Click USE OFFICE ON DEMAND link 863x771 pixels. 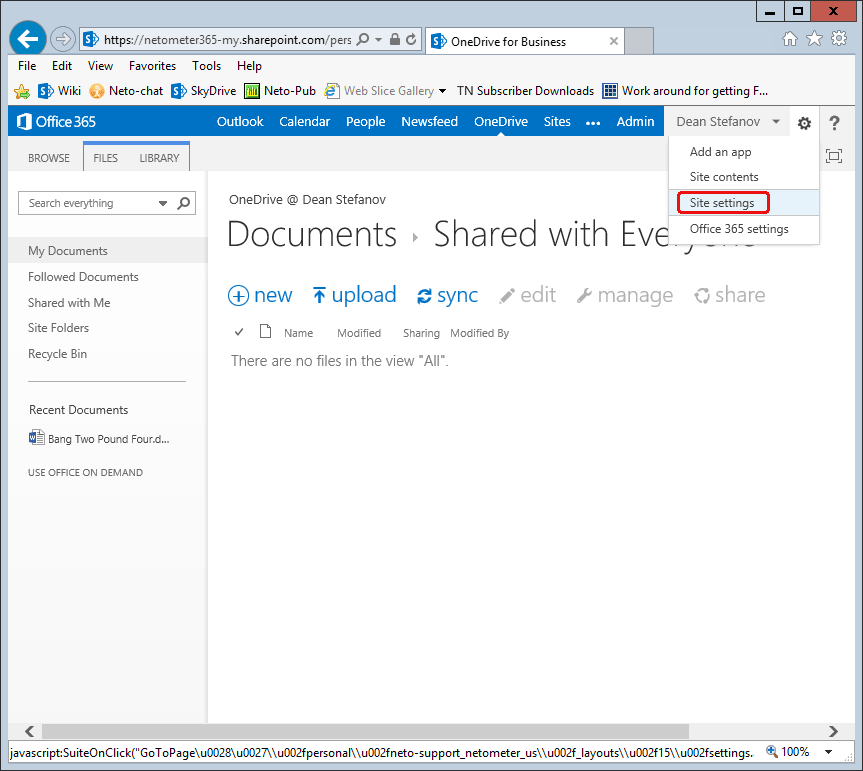pyautogui.click(x=85, y=473)
